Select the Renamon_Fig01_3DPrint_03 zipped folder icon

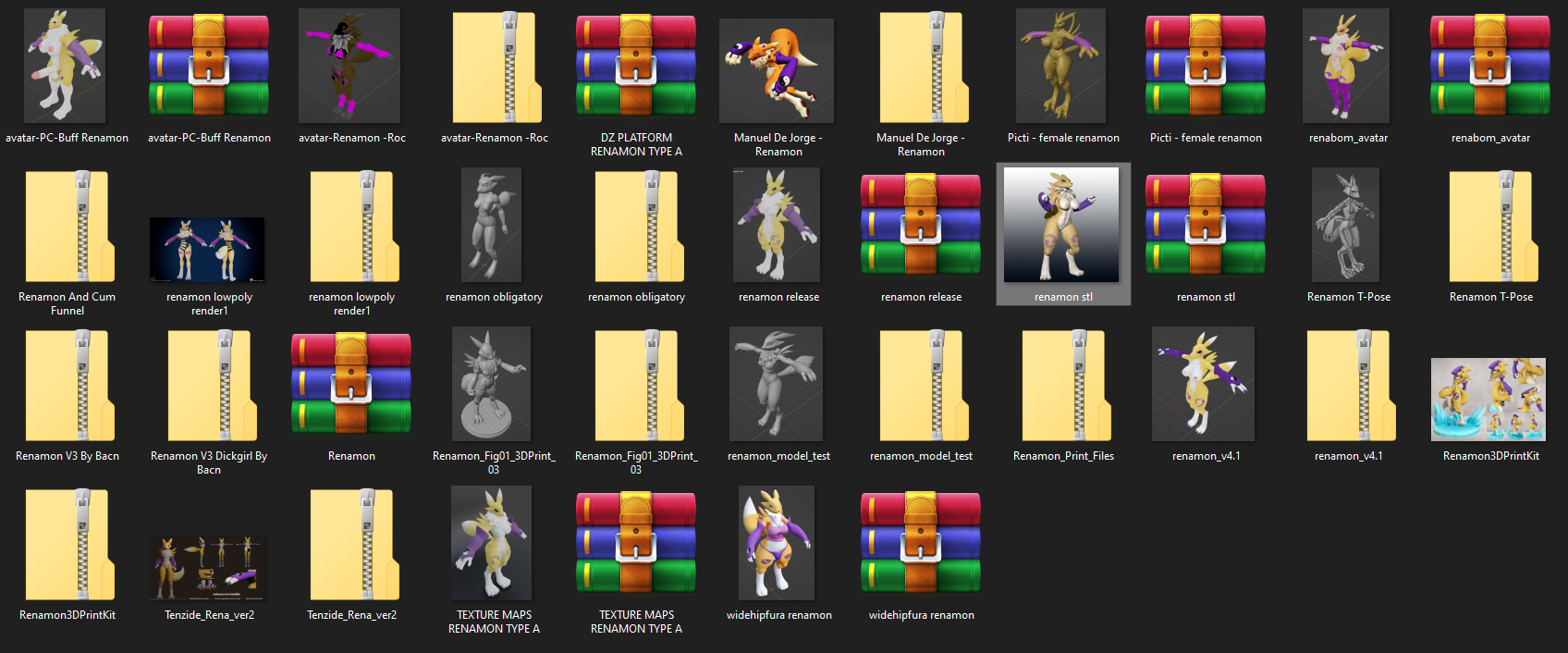(639, 385)
